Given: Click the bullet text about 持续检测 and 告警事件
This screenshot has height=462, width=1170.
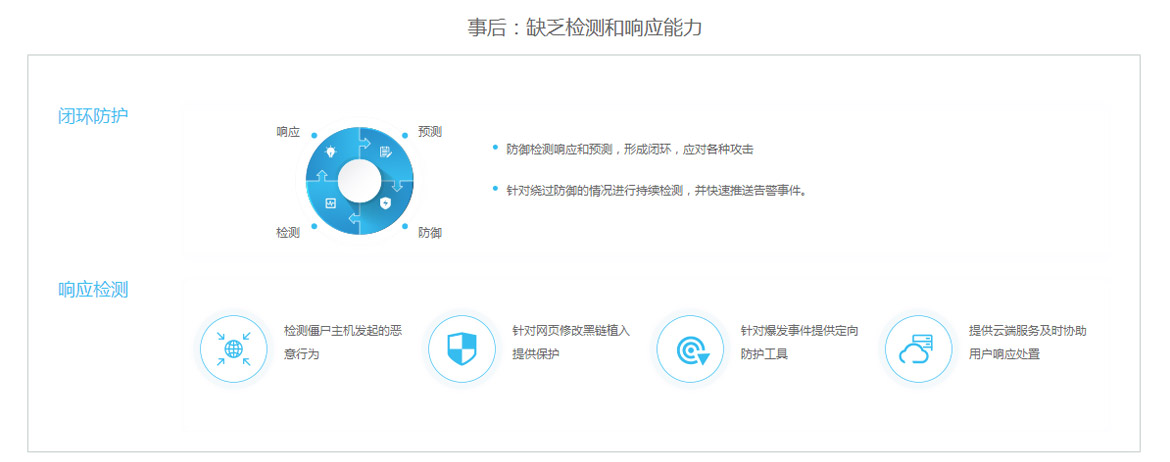Looking at the screenshot, I should (x=656, y=190).
